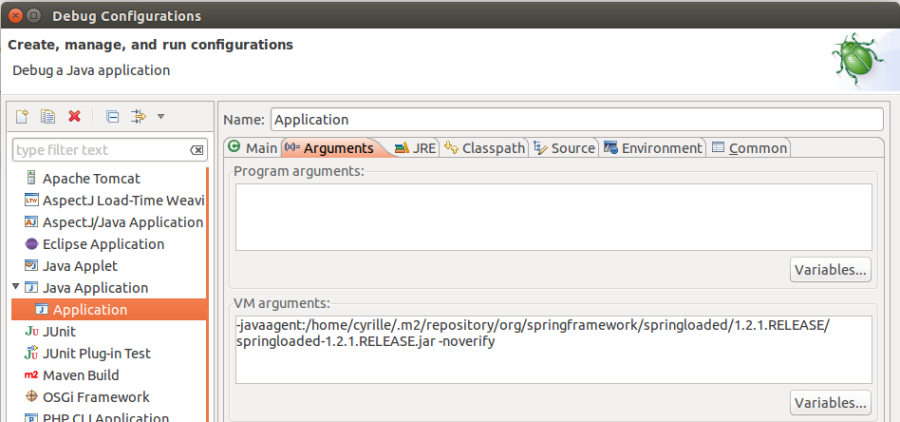Switch to the Environment tab

click(x=653, y=148)
